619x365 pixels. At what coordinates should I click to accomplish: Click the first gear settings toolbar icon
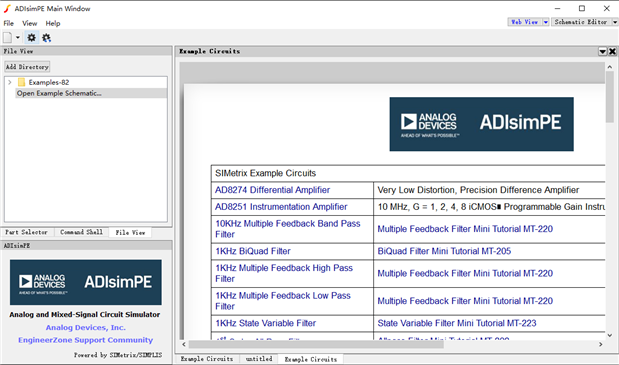point(31,38)
